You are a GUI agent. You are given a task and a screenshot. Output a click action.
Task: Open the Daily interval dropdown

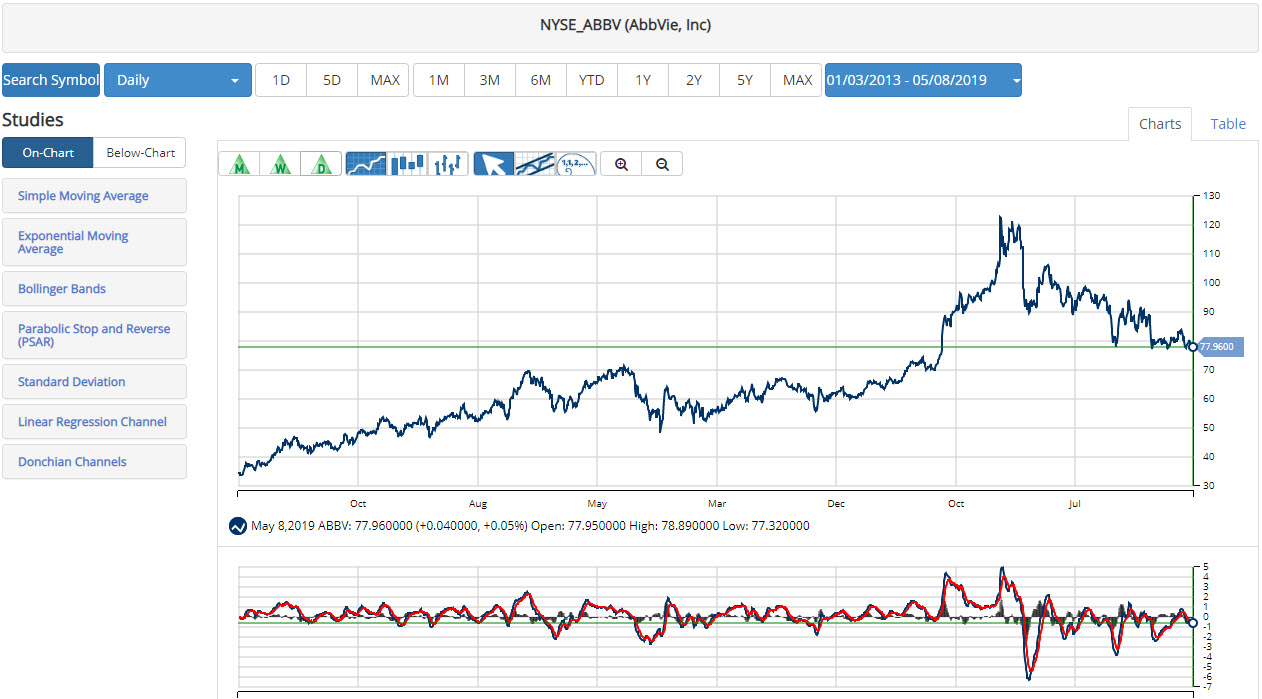click(178, 80)
